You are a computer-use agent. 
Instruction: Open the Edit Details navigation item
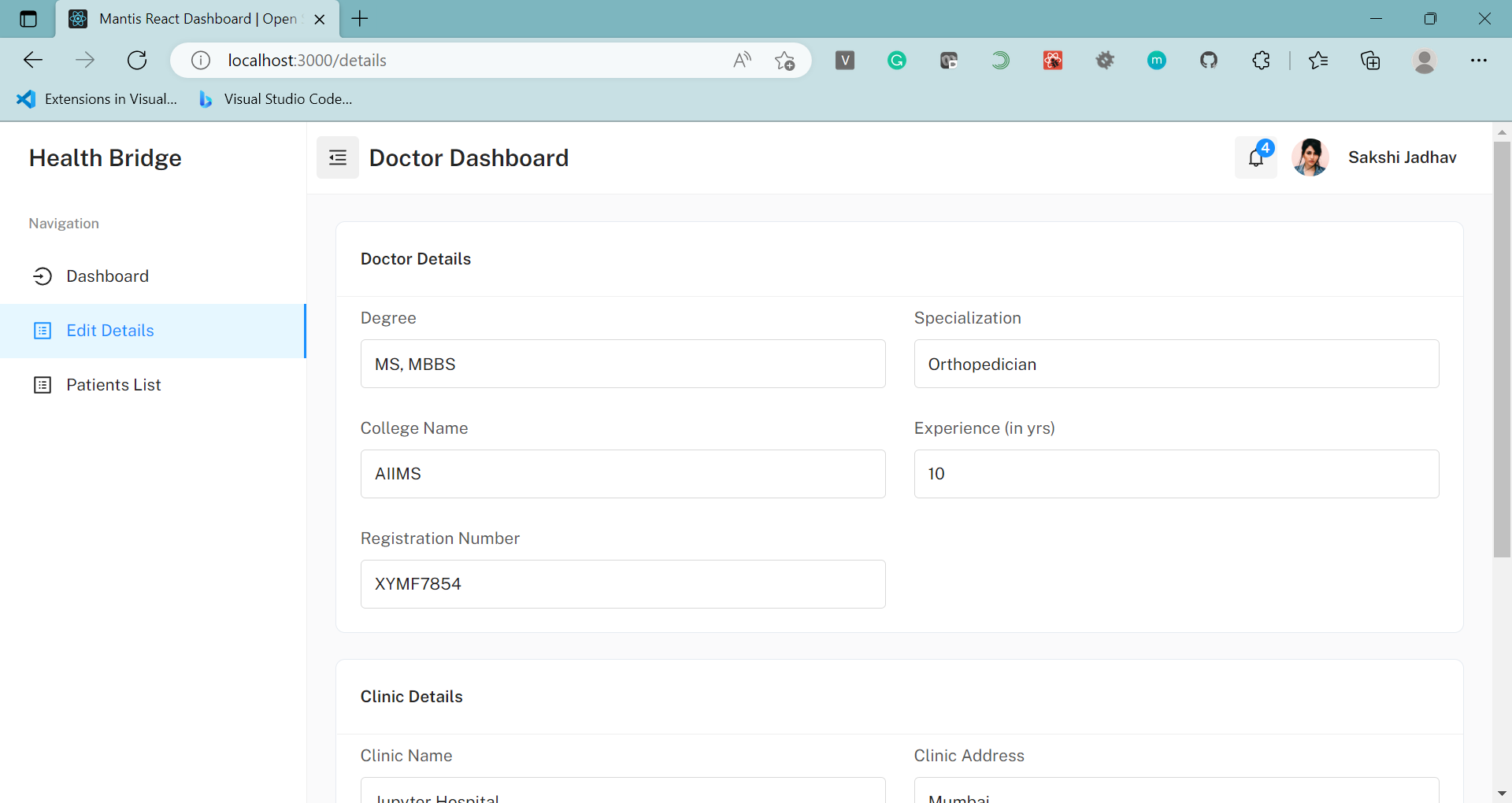110,331
